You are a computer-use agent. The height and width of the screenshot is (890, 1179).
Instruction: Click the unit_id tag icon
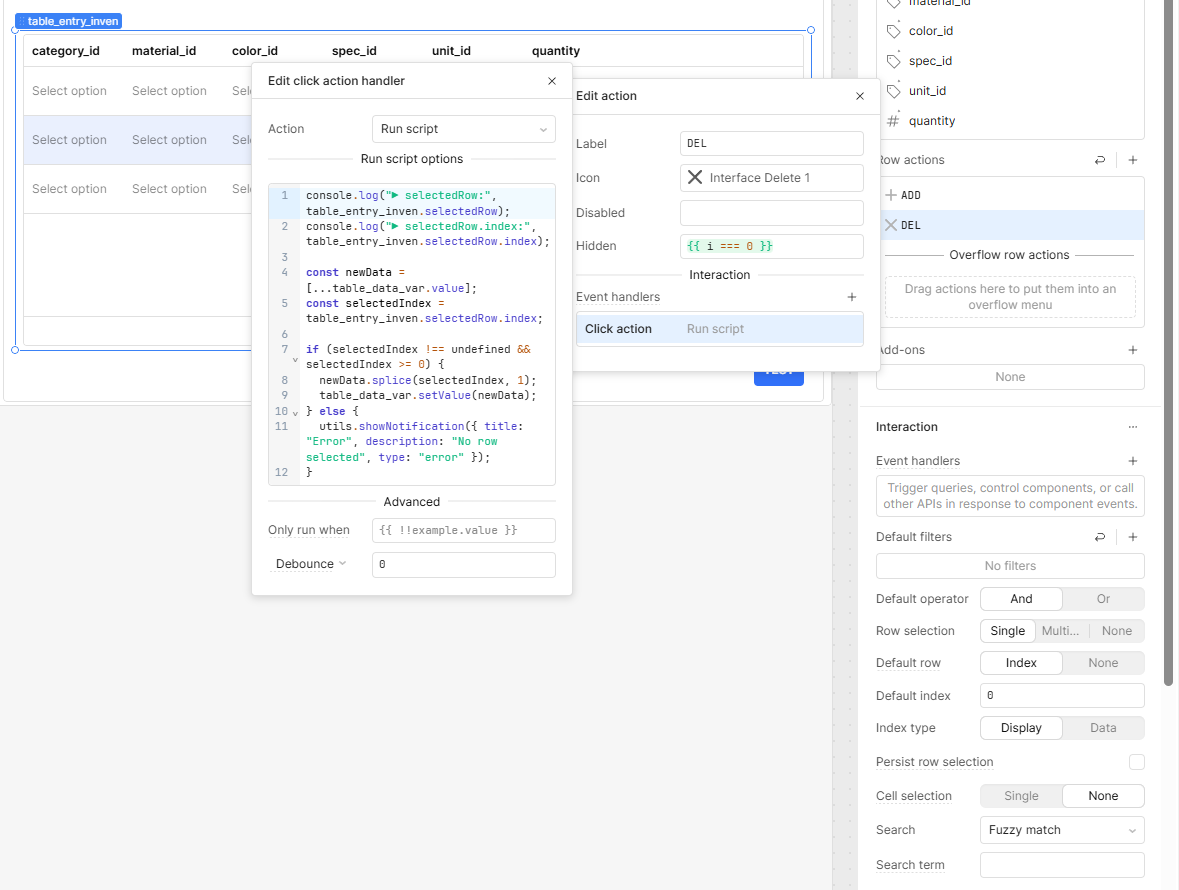click(x=893, y=91)
